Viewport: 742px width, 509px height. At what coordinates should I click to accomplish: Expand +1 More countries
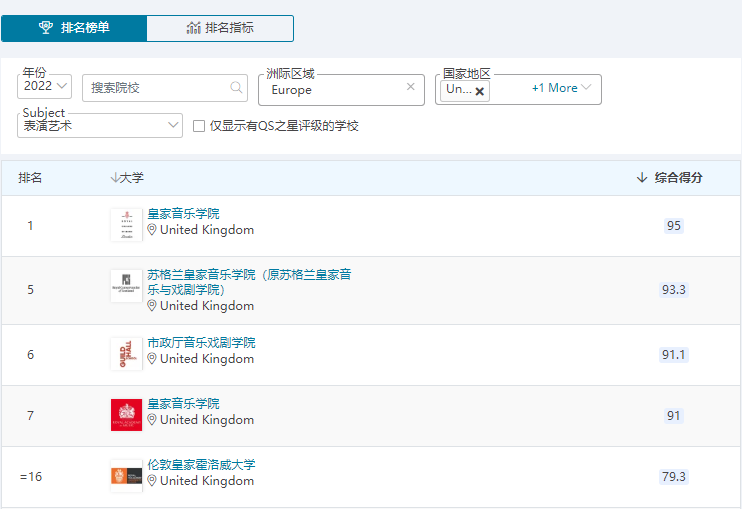[561, 88]
